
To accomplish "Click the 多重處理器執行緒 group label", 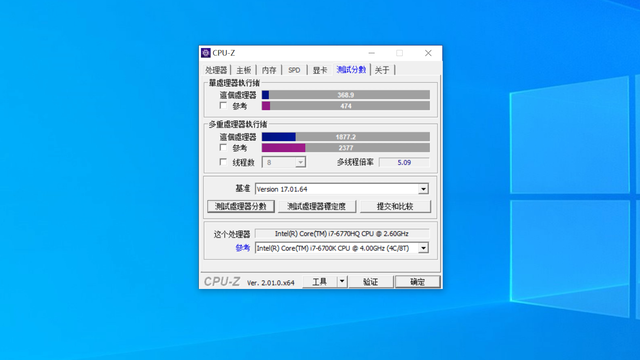I will click(238, 124).
